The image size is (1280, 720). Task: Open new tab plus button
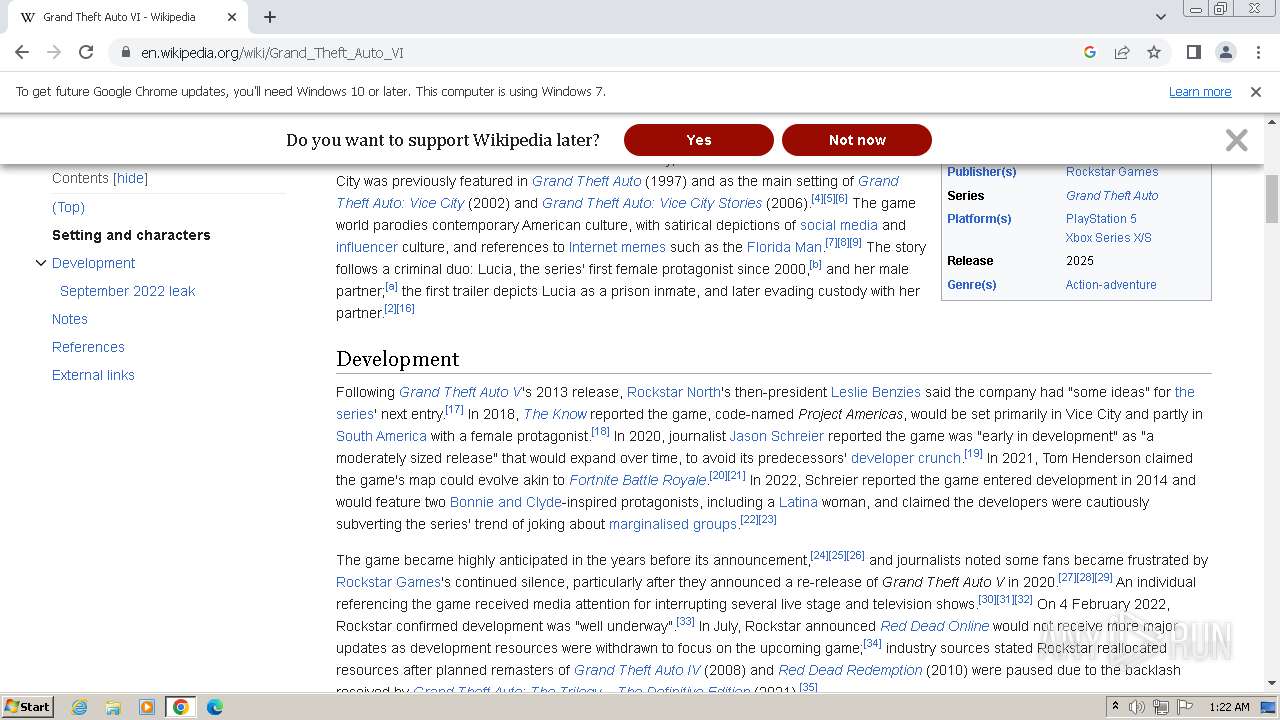270,17
